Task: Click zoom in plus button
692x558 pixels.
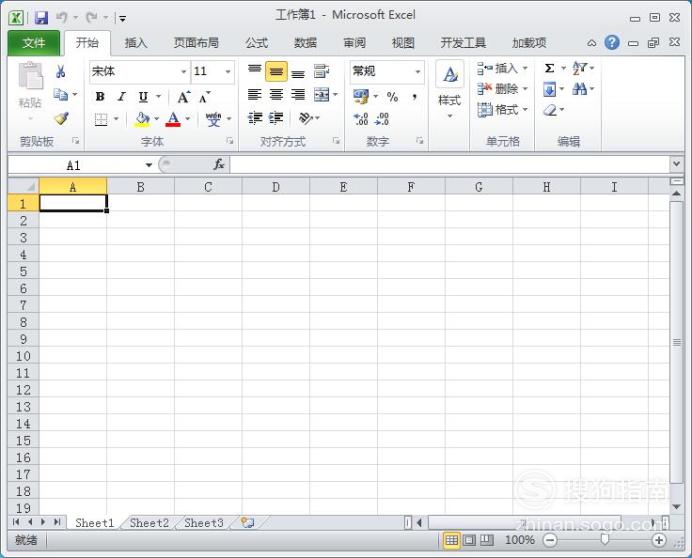Action: pos(659,540)
